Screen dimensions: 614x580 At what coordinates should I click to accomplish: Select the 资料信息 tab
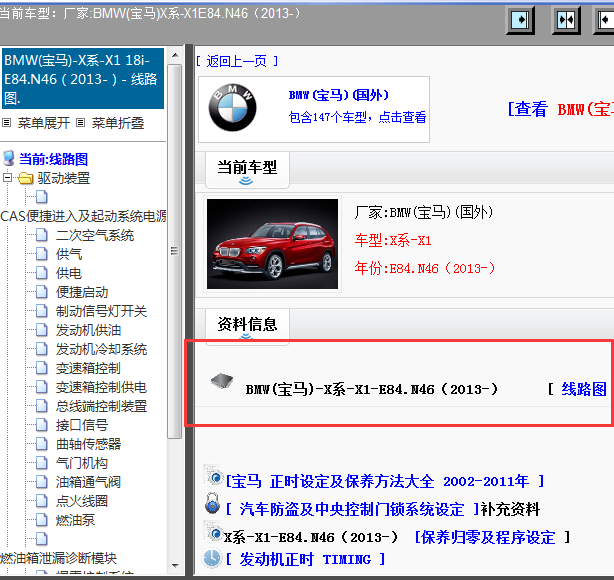(x=247, y=325)
